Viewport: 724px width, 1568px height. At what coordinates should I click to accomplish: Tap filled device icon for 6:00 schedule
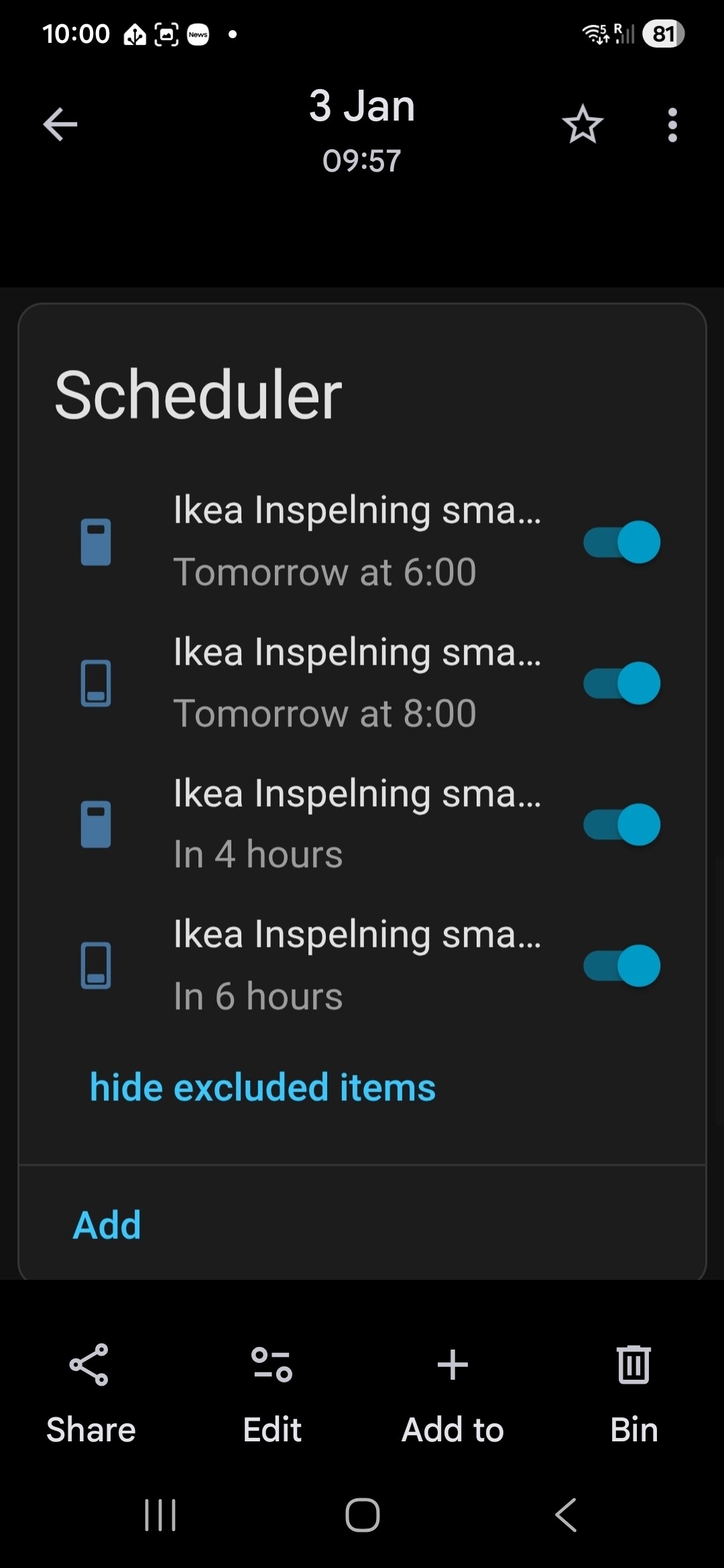96,541
